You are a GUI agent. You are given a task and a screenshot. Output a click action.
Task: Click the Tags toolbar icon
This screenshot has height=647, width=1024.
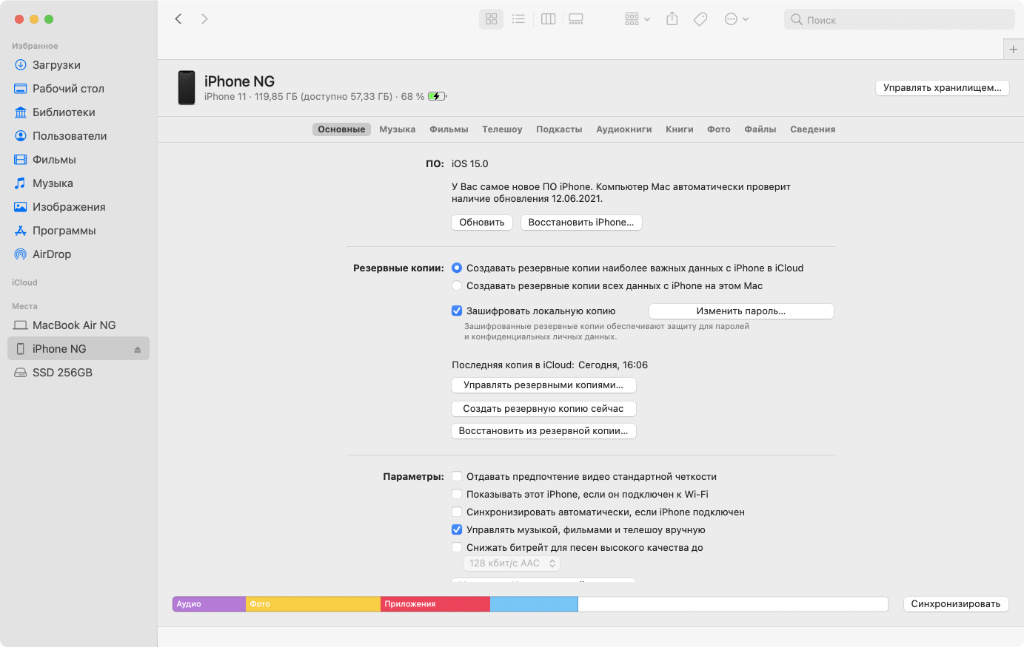click(x=700, y=19)
